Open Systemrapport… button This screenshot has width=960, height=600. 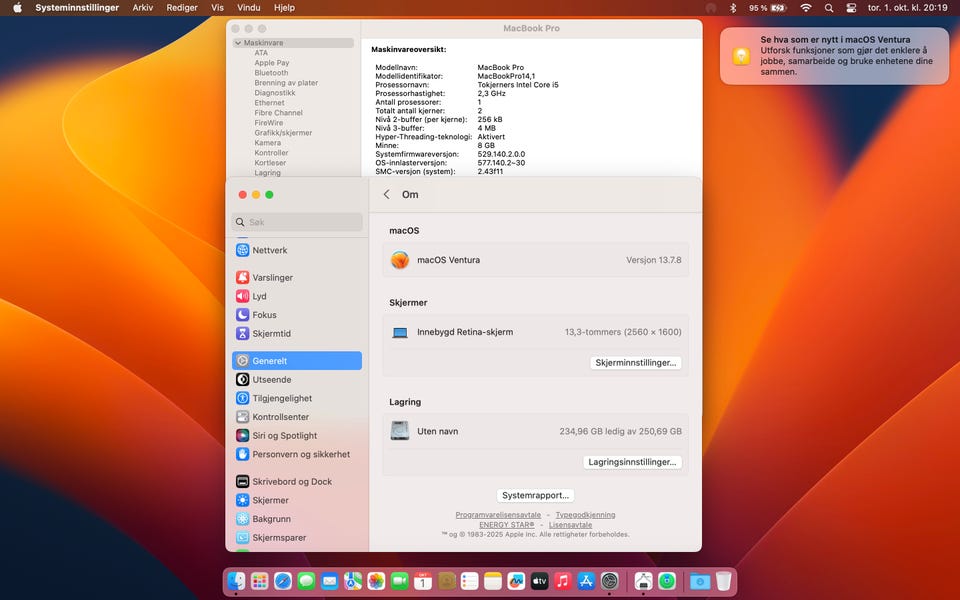[x=535, y=495]
